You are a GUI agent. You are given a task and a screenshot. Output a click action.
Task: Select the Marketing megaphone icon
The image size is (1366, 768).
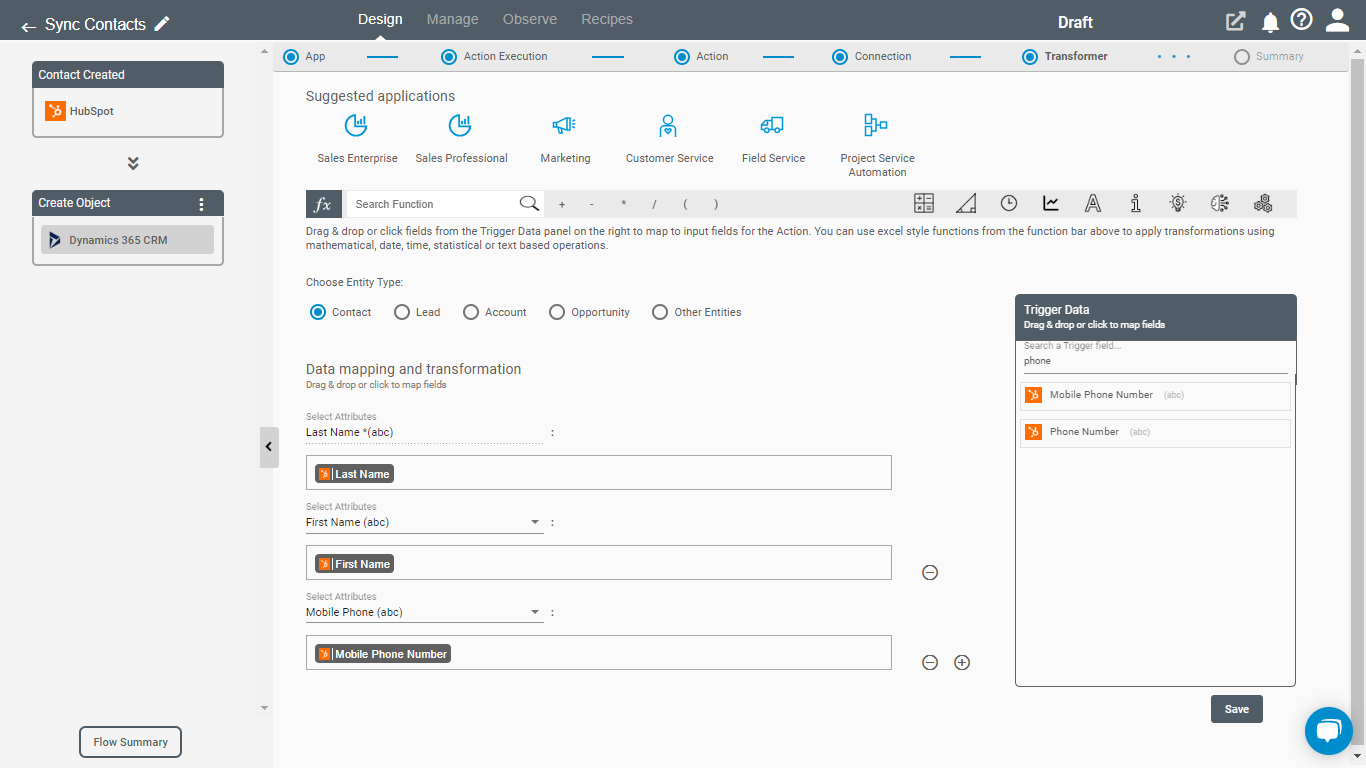click(564, 125)
